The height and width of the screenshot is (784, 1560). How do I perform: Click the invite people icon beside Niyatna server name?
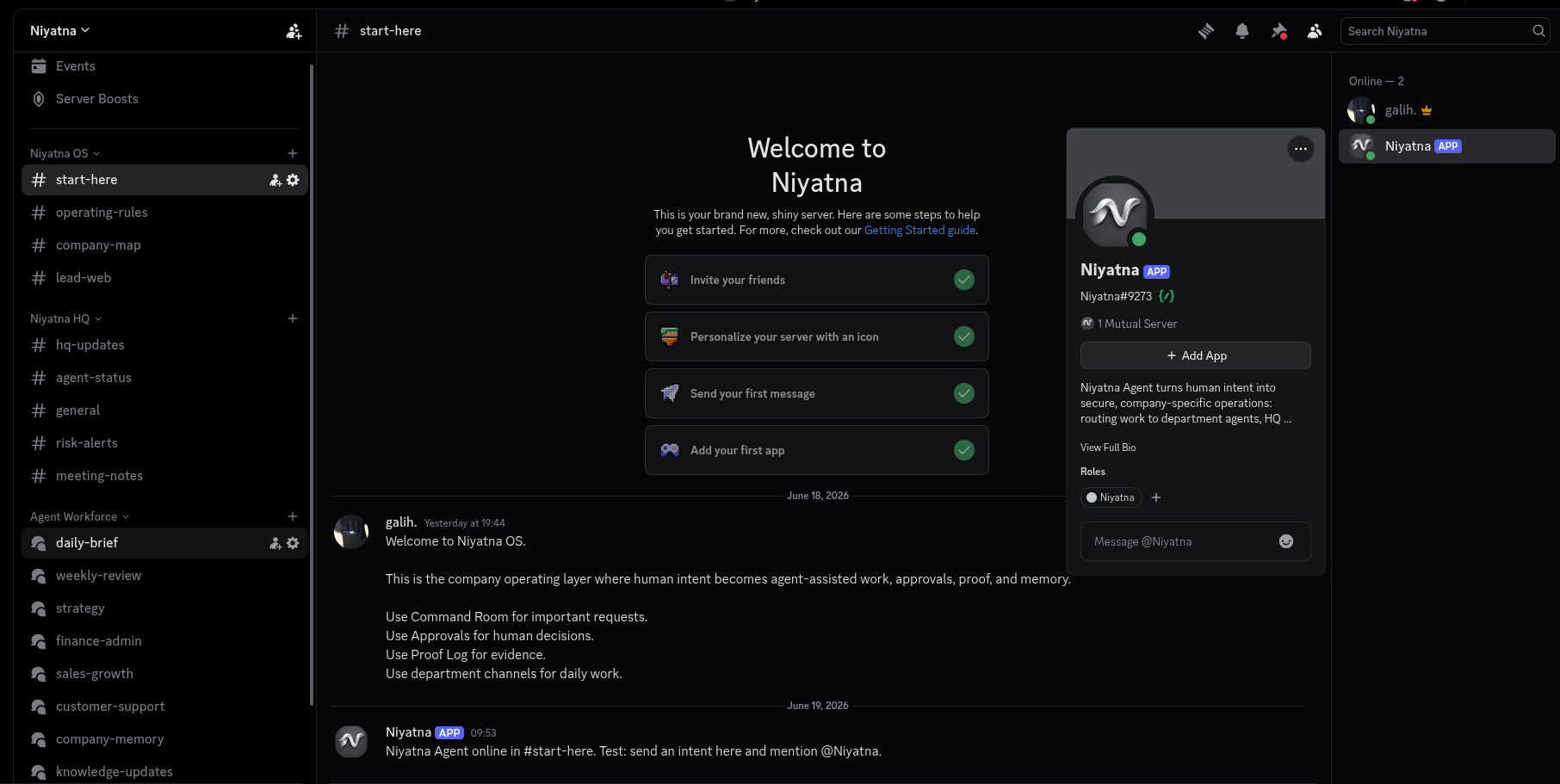pyautogui.click(x=294, y=31)
